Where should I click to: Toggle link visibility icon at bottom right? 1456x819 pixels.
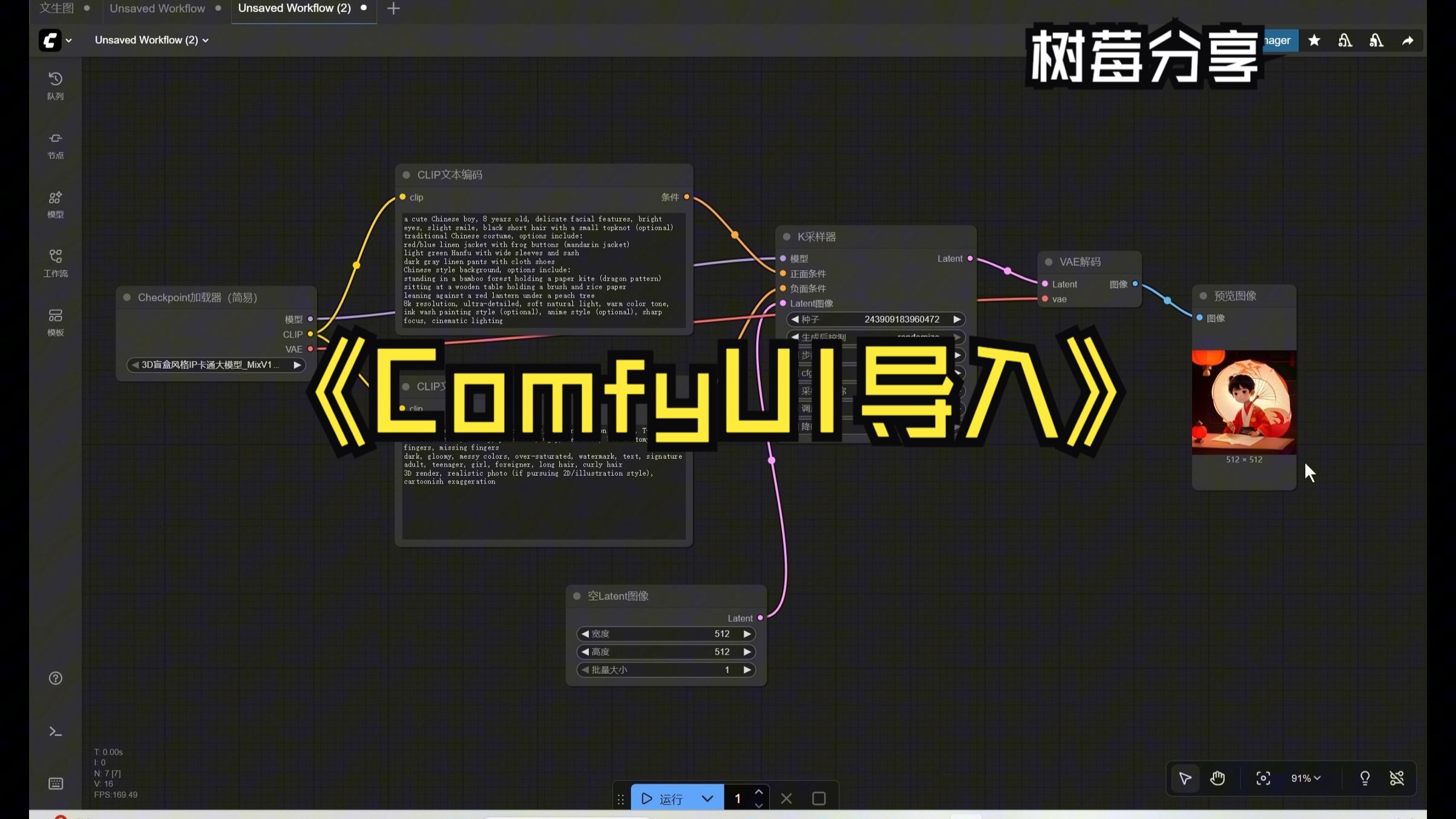pyautogui.click(x=1397, y=778)
